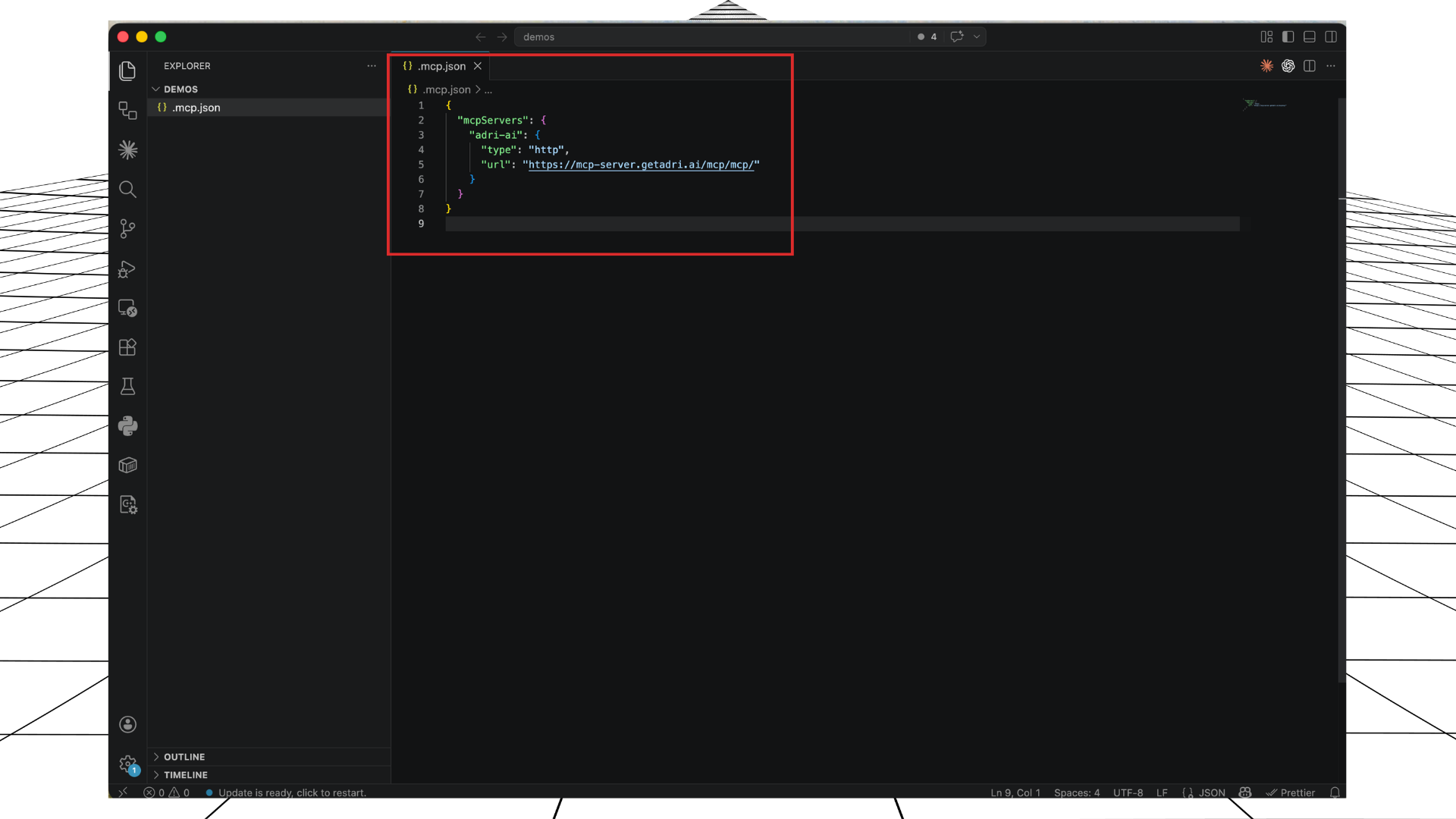Open the Docker containers icon
Viewport: 1456px width, 819px height.
pyautogui.click(x=127, y=465)
